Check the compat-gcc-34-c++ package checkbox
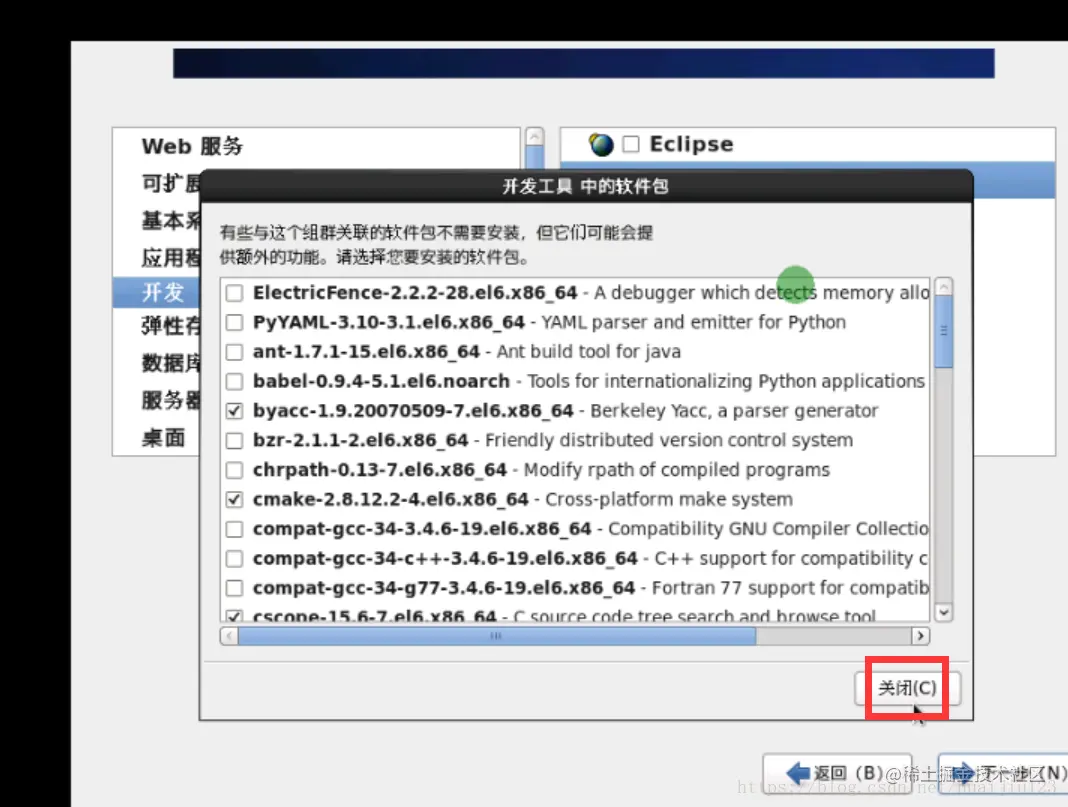The height and width of the screenshot is (807, 1068). (x=234, y=558)
